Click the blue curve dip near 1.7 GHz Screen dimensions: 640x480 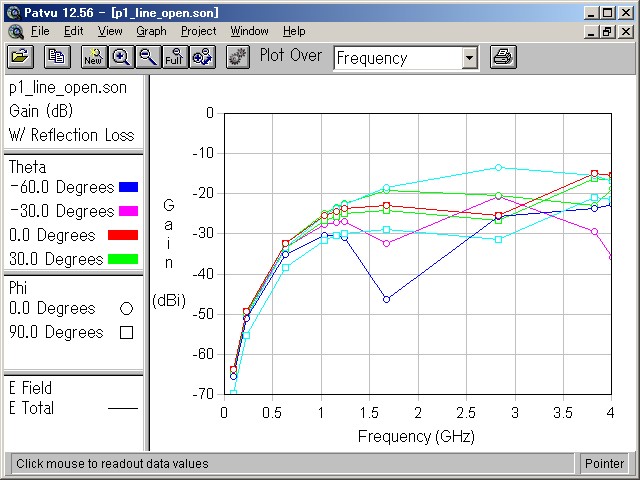[x=387, y=299]
